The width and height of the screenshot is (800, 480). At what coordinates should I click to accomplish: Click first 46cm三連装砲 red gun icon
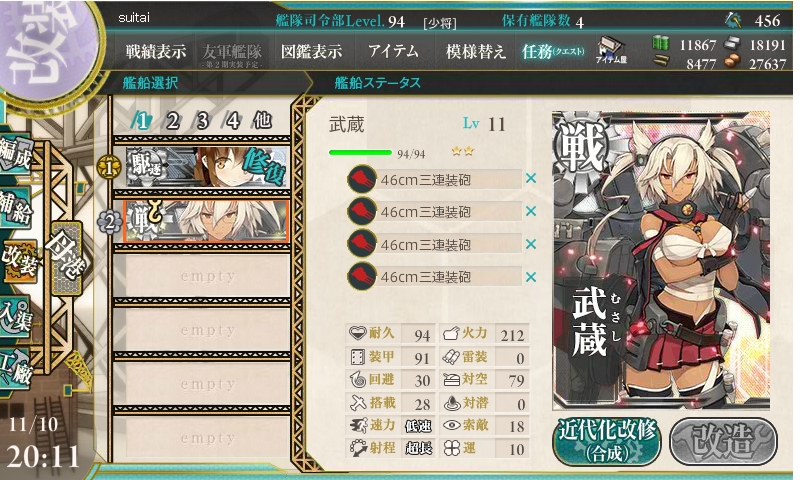coord(362,180)
